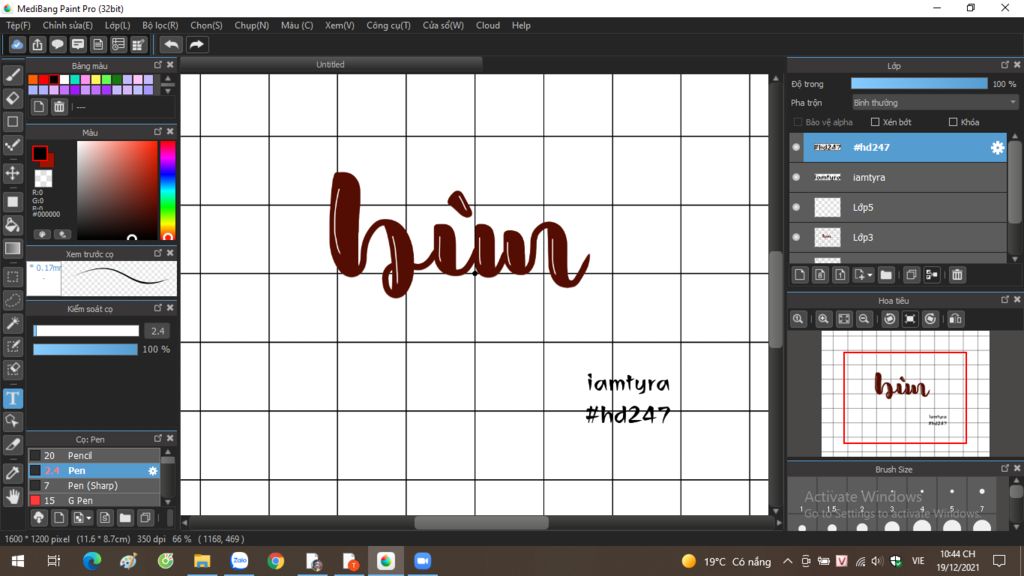Zoom in on the navigator
Viewport: 1024px width, 576px height.
tap(823, 319)
